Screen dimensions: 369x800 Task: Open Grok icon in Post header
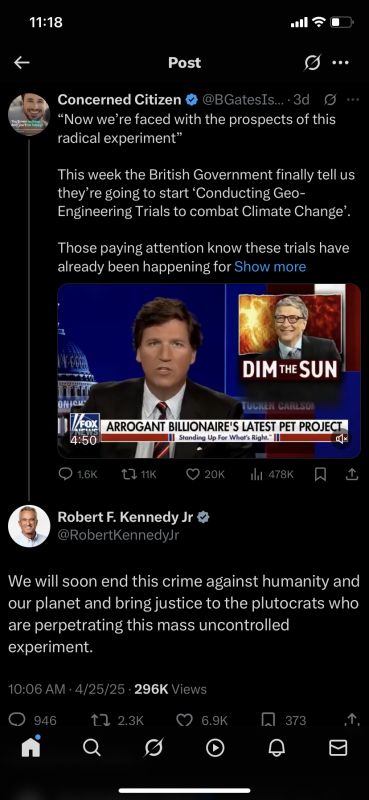coord(312,63)
